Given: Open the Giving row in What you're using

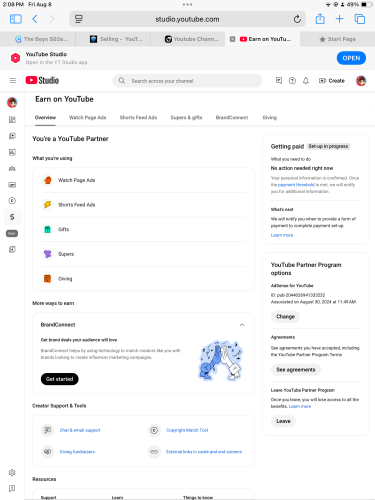Looking at the screenshot, I should pyautogui.click(x=143, y=279).
